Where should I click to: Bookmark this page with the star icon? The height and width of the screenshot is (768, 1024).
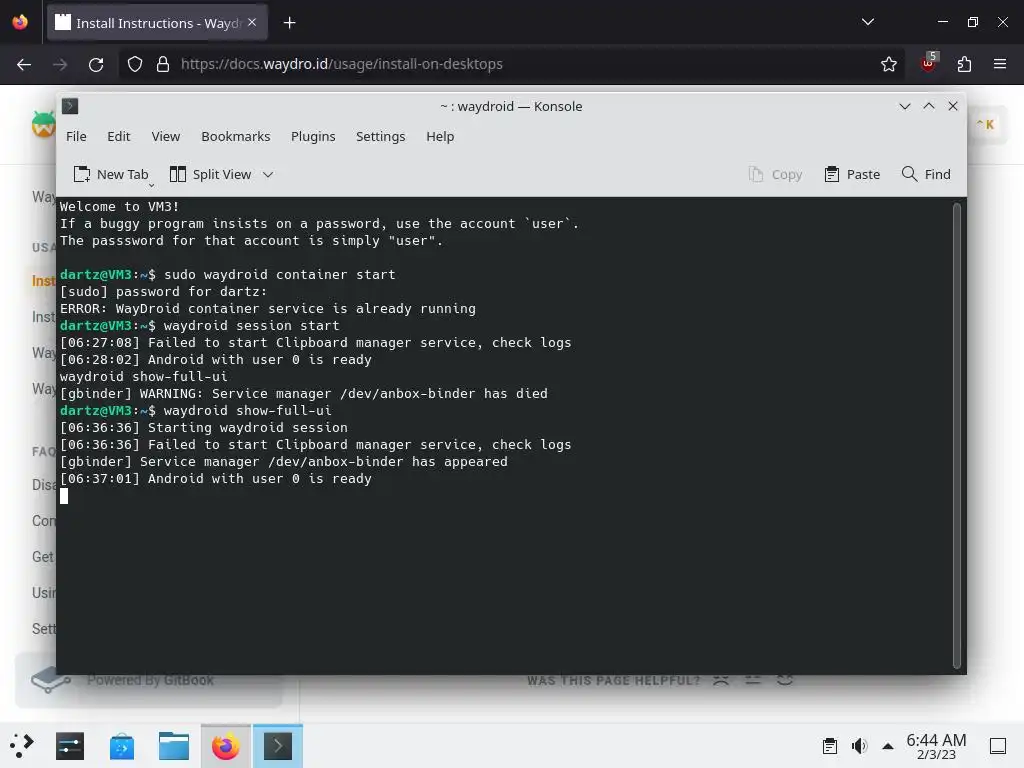point(888,64)
